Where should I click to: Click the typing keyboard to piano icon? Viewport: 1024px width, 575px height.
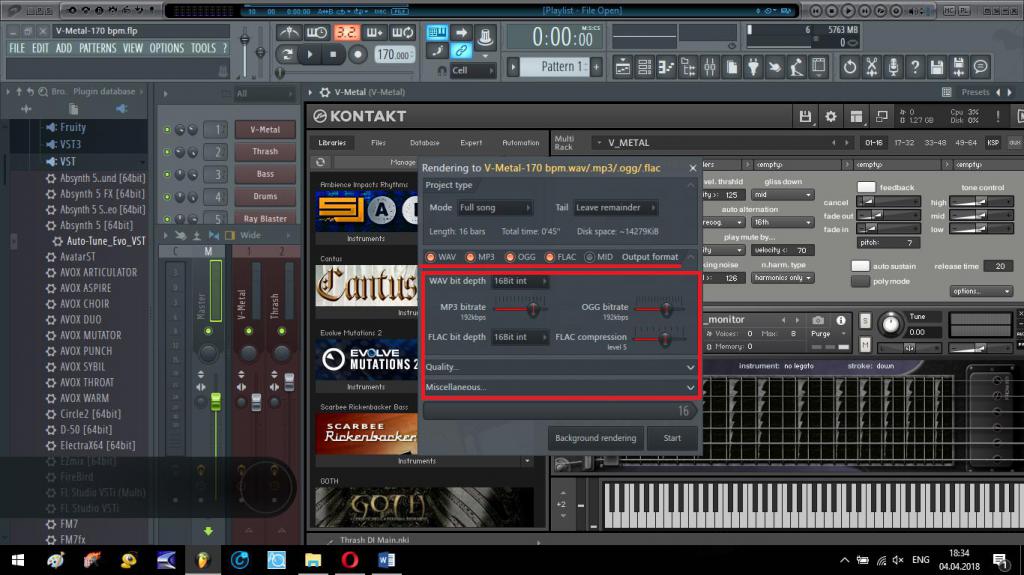437,32
